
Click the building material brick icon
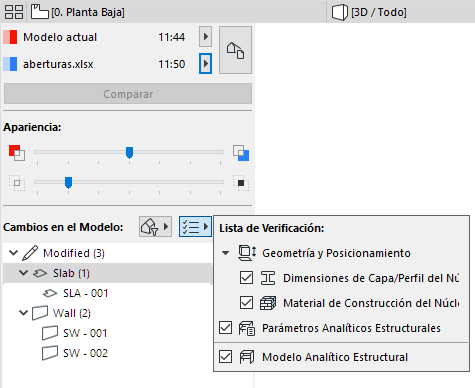click(x=268, y=303)
